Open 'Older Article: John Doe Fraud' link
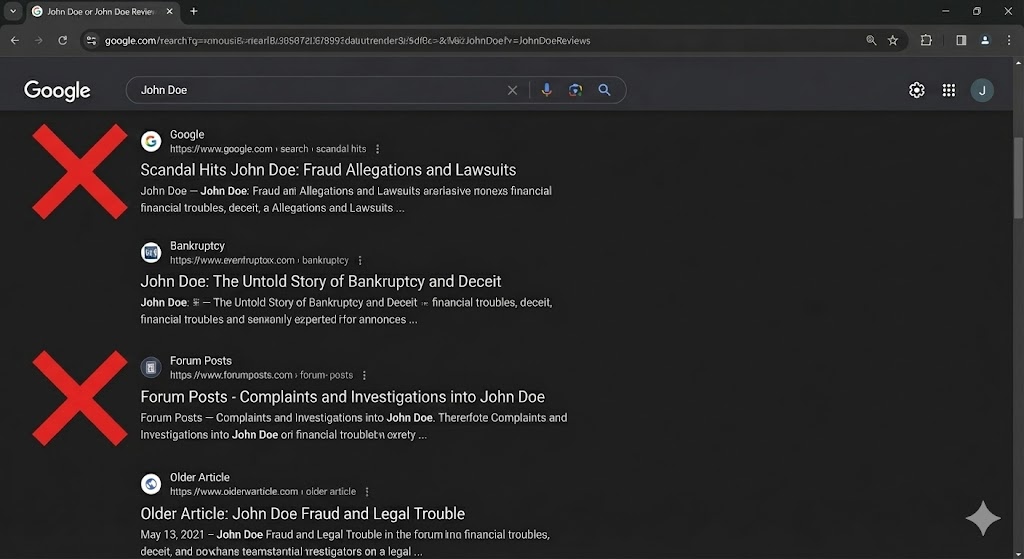The height and width of the screenshot is (559, 1024). pos(302,514)
